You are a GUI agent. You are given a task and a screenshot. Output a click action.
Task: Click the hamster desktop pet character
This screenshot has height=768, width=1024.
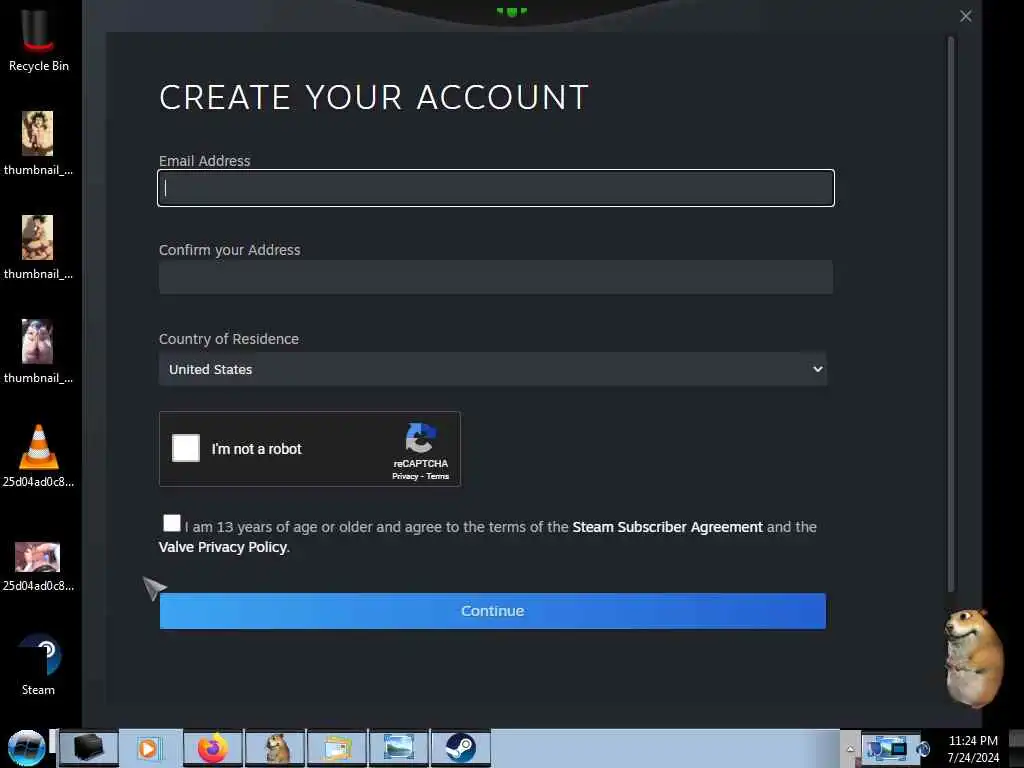tap(973, 658)
